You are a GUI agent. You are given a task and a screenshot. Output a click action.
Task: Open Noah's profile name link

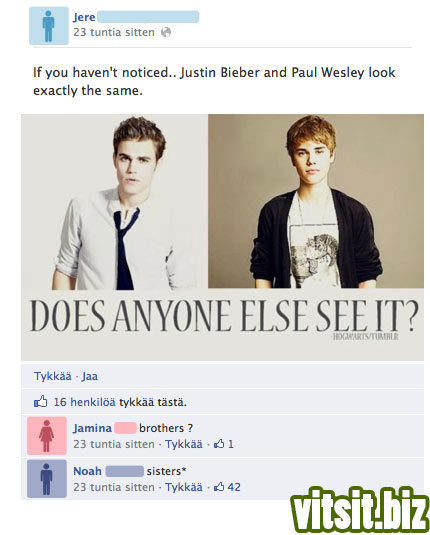(x=87, y=471)
